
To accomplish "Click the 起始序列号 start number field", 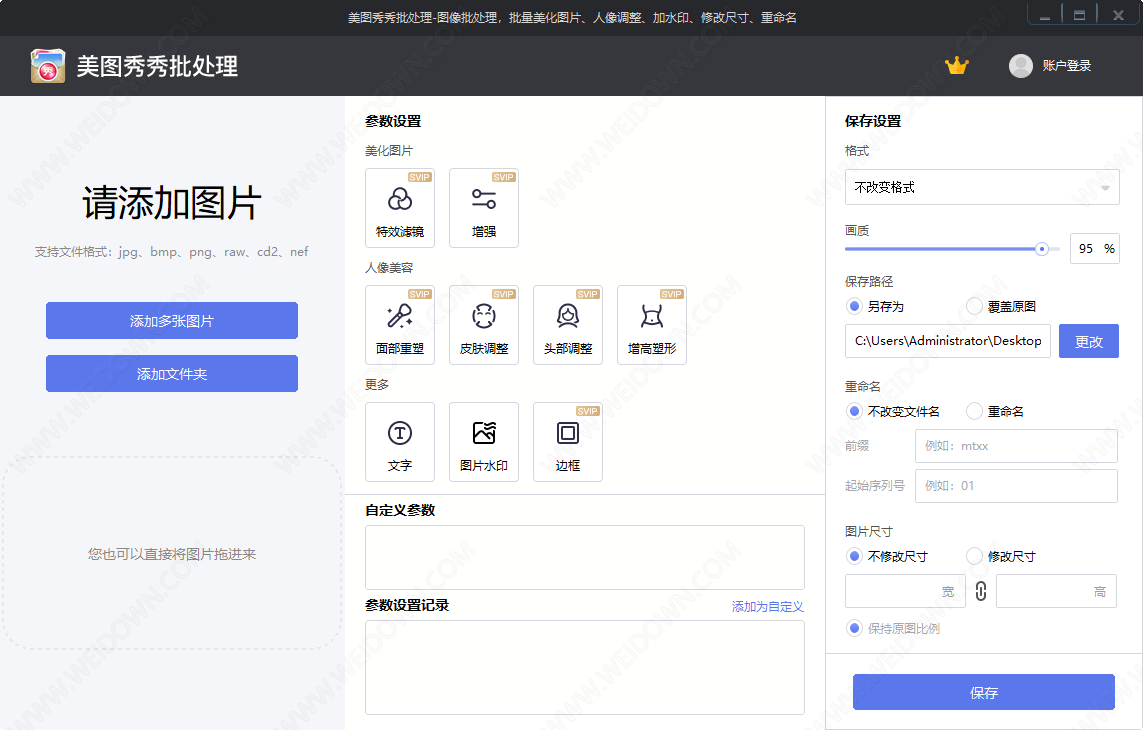I will (x=1016, y=486).
